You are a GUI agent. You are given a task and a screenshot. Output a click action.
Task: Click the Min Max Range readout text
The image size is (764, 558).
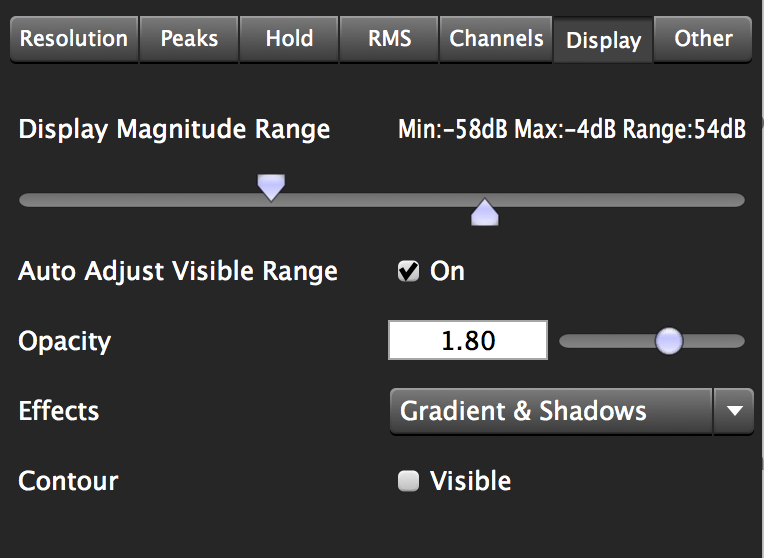pos(572,130)
